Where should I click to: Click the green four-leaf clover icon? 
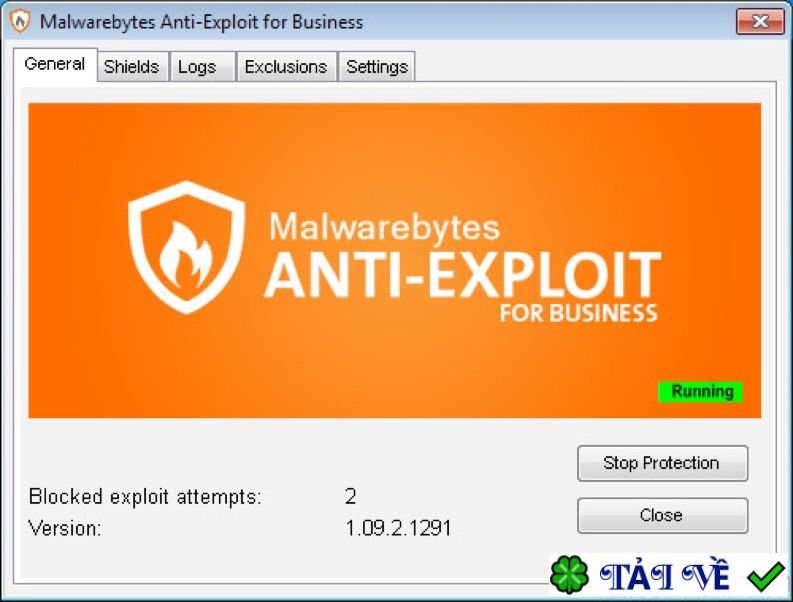click(x=569, y=574)
